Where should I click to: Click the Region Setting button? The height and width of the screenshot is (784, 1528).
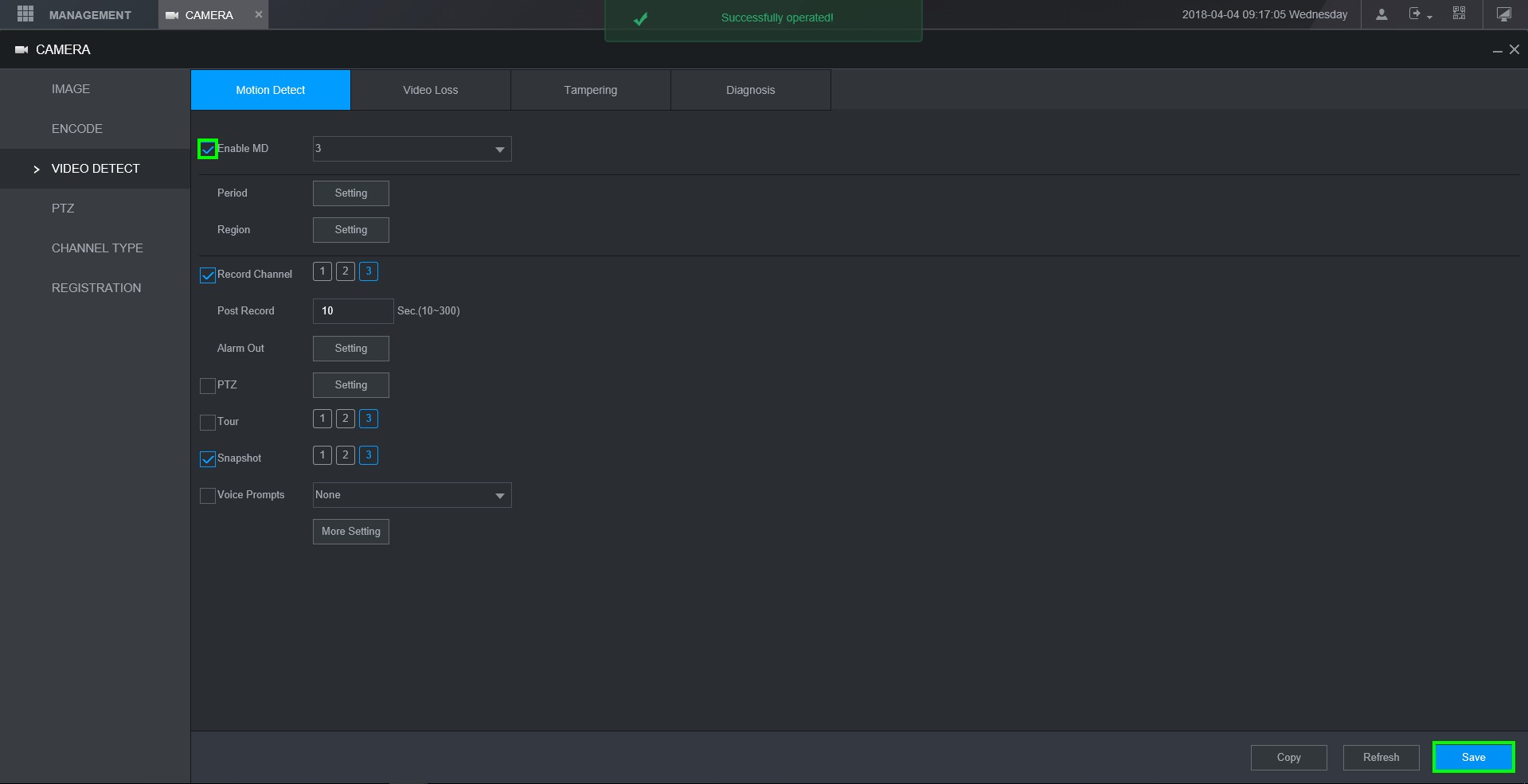(351, 230)
